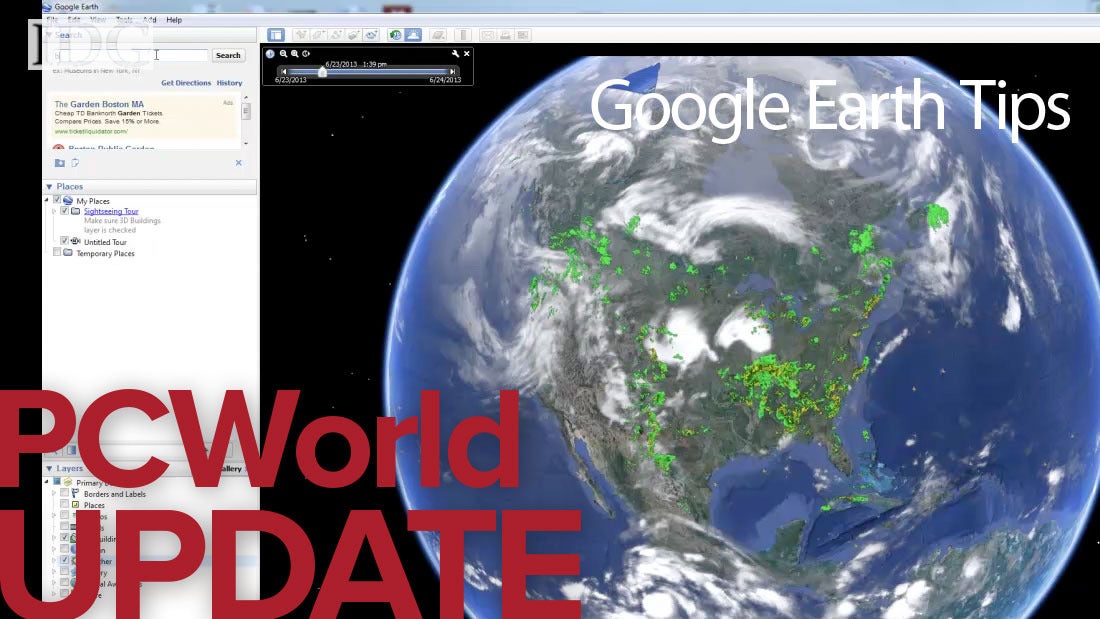Open the File menu

[52, 20]
